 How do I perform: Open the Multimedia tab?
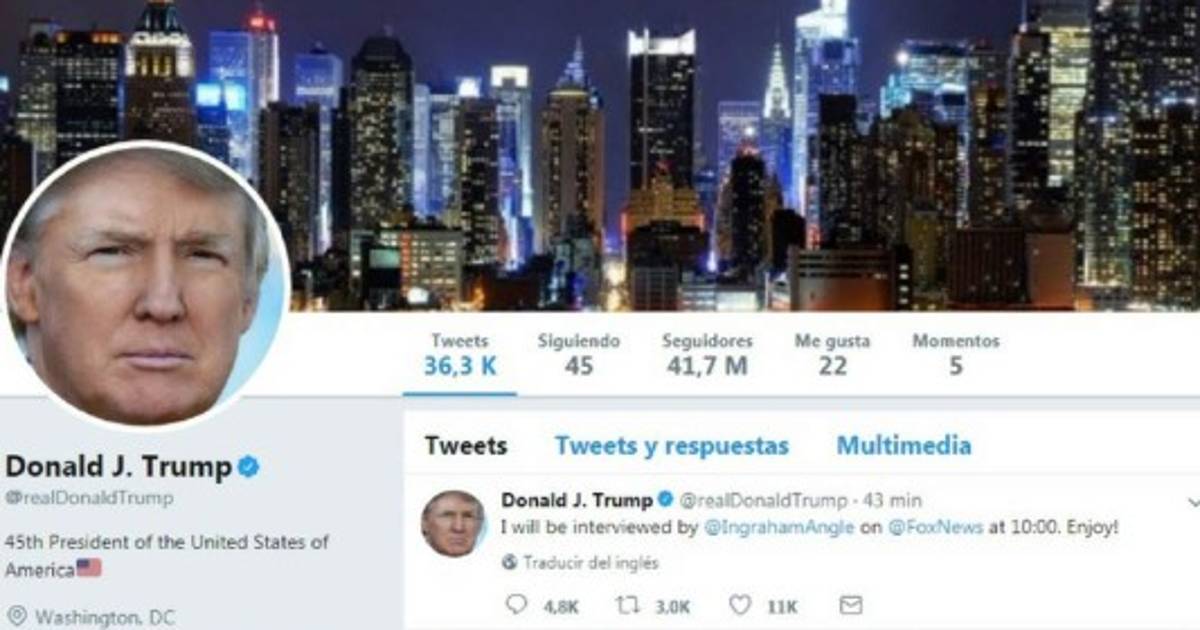pos(904,446)
